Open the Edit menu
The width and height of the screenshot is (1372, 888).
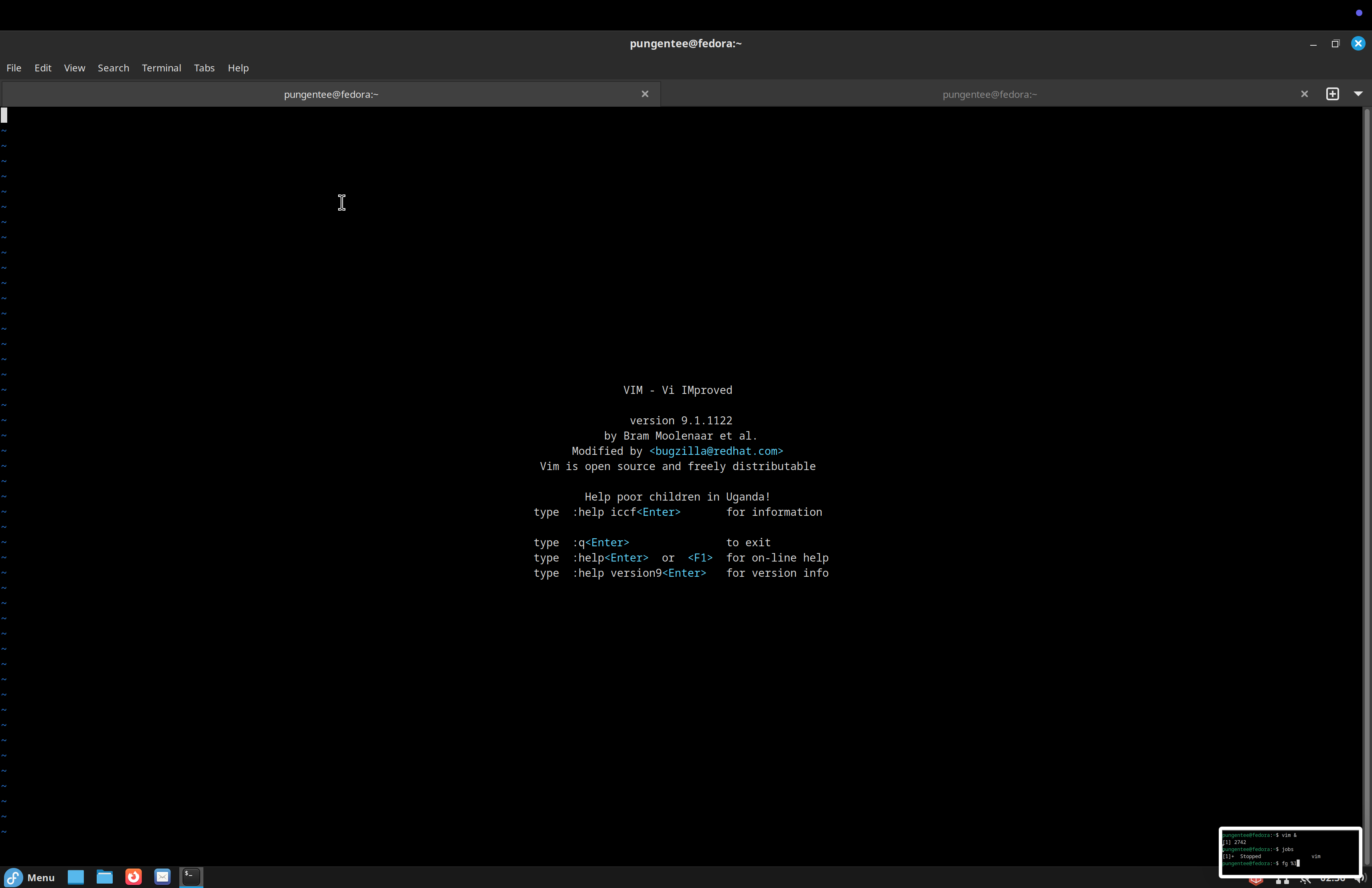(x=43, y=68)
